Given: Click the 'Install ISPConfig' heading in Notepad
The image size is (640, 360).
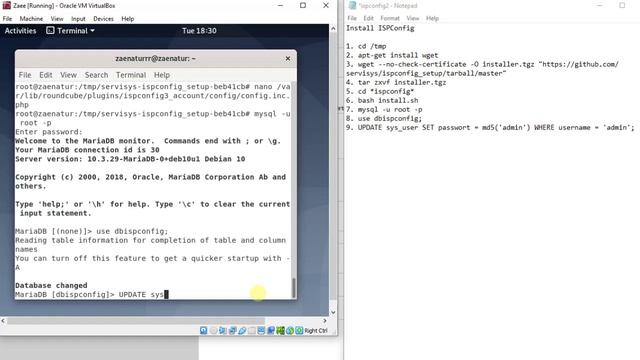Looking at the screenshot, I should [380, 28].
